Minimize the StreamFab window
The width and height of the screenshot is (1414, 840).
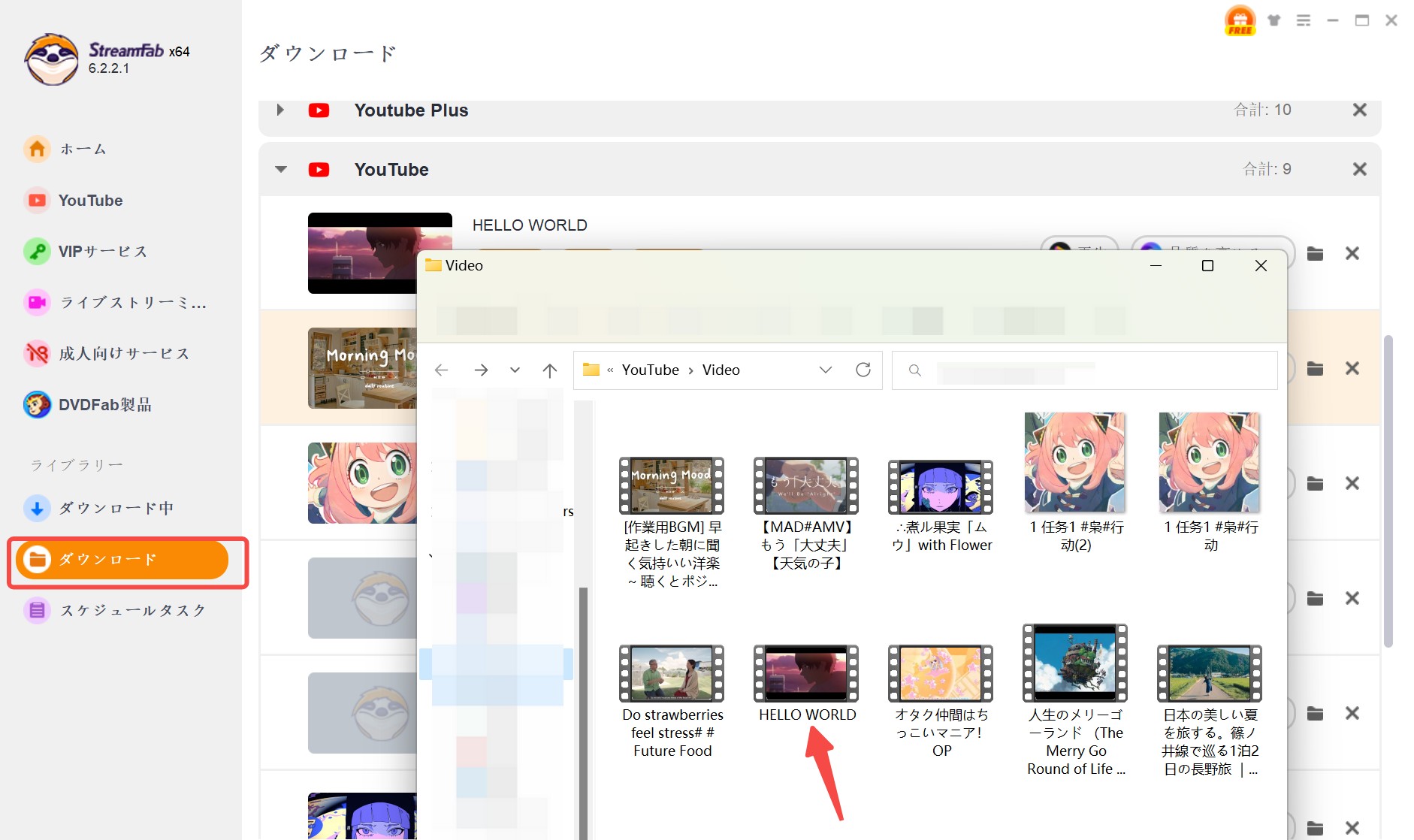coord(1333,20)
